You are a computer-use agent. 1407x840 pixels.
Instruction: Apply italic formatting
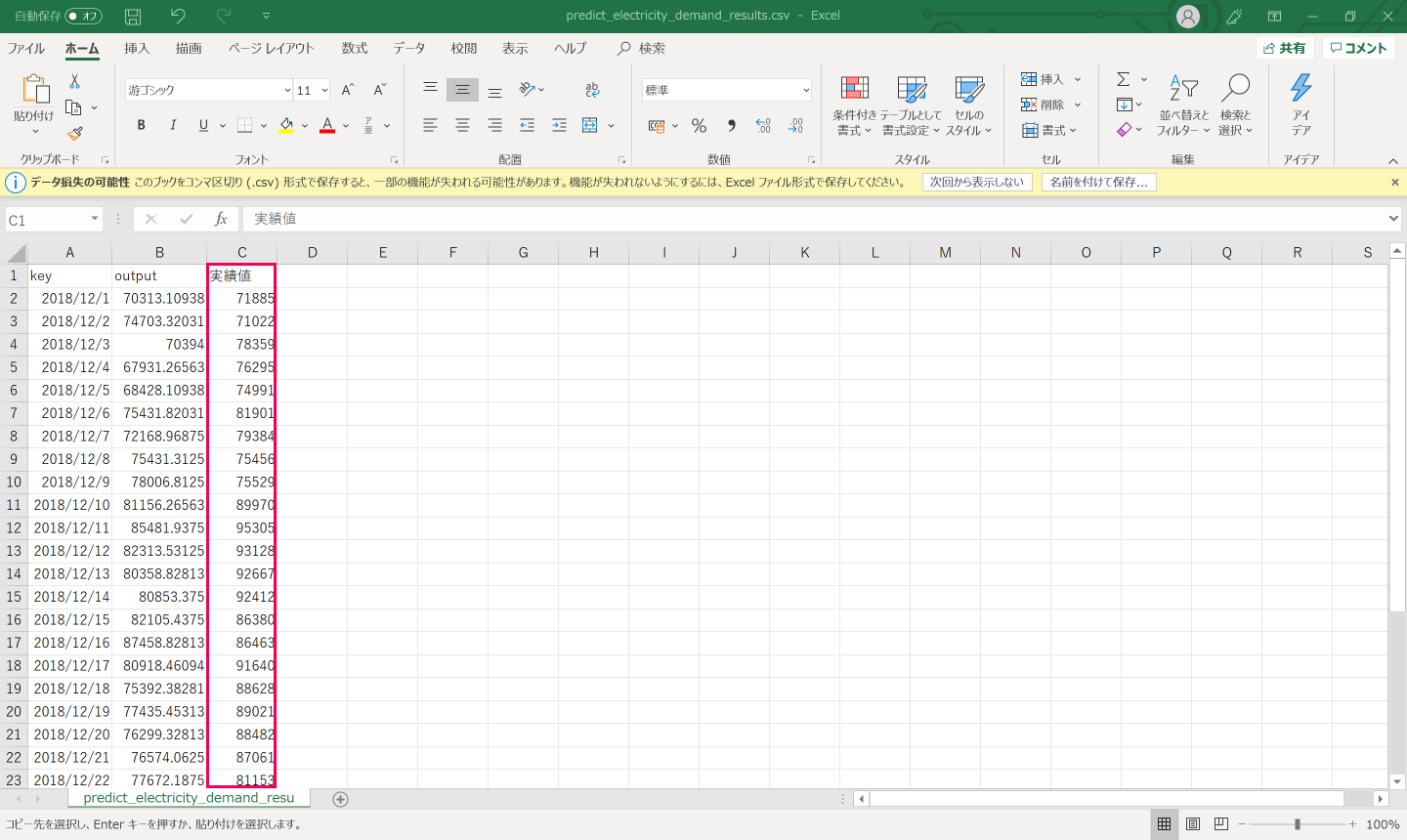point(173,125)
